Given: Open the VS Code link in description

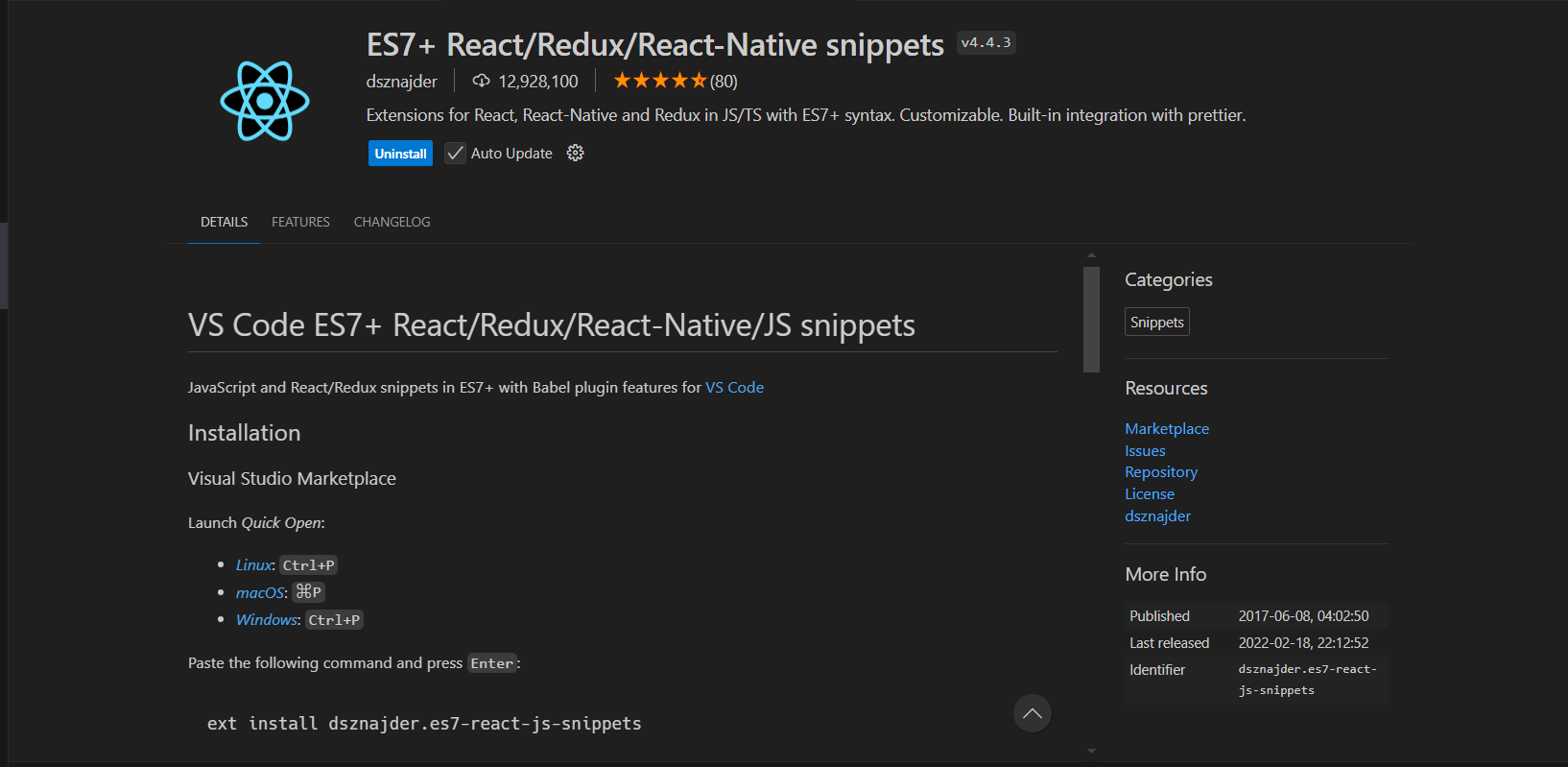Looking at the screenshot, I should tap(734, 388).
